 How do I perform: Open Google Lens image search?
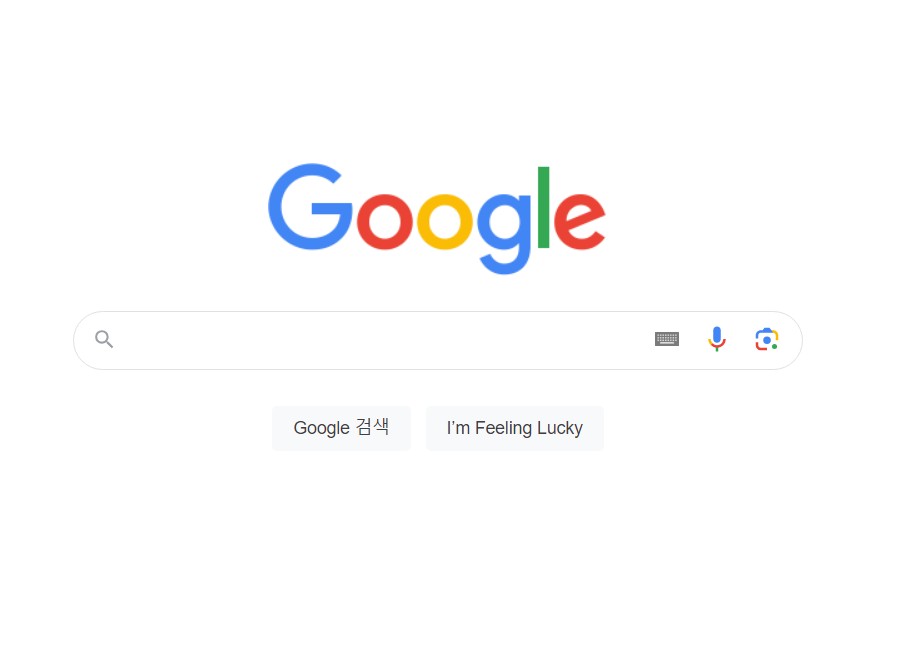point(767,340)
